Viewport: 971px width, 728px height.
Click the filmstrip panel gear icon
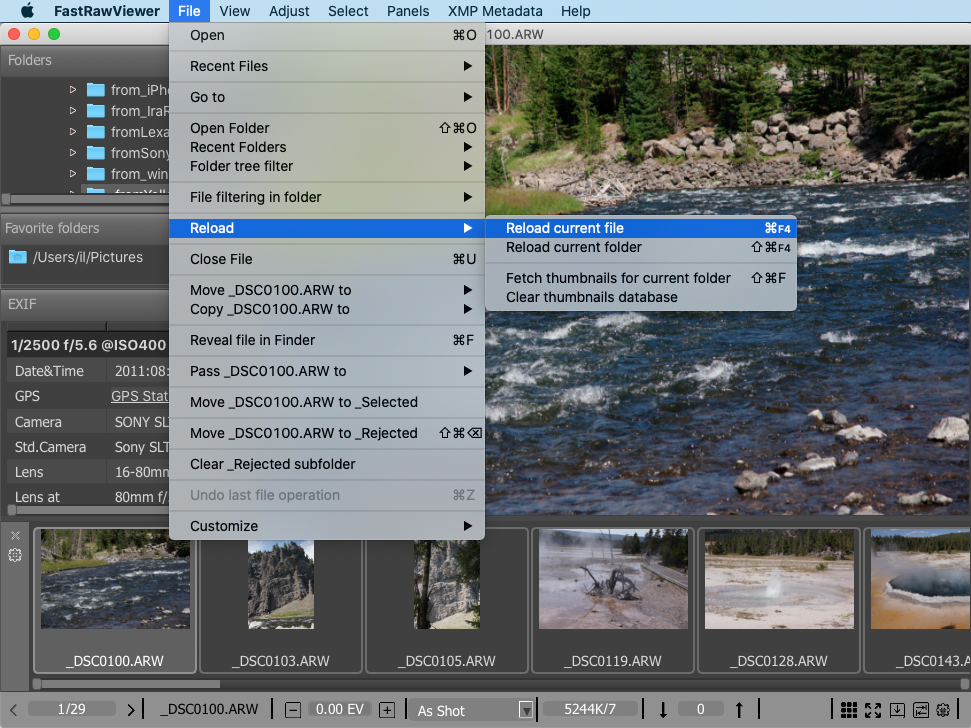point(15,555)
